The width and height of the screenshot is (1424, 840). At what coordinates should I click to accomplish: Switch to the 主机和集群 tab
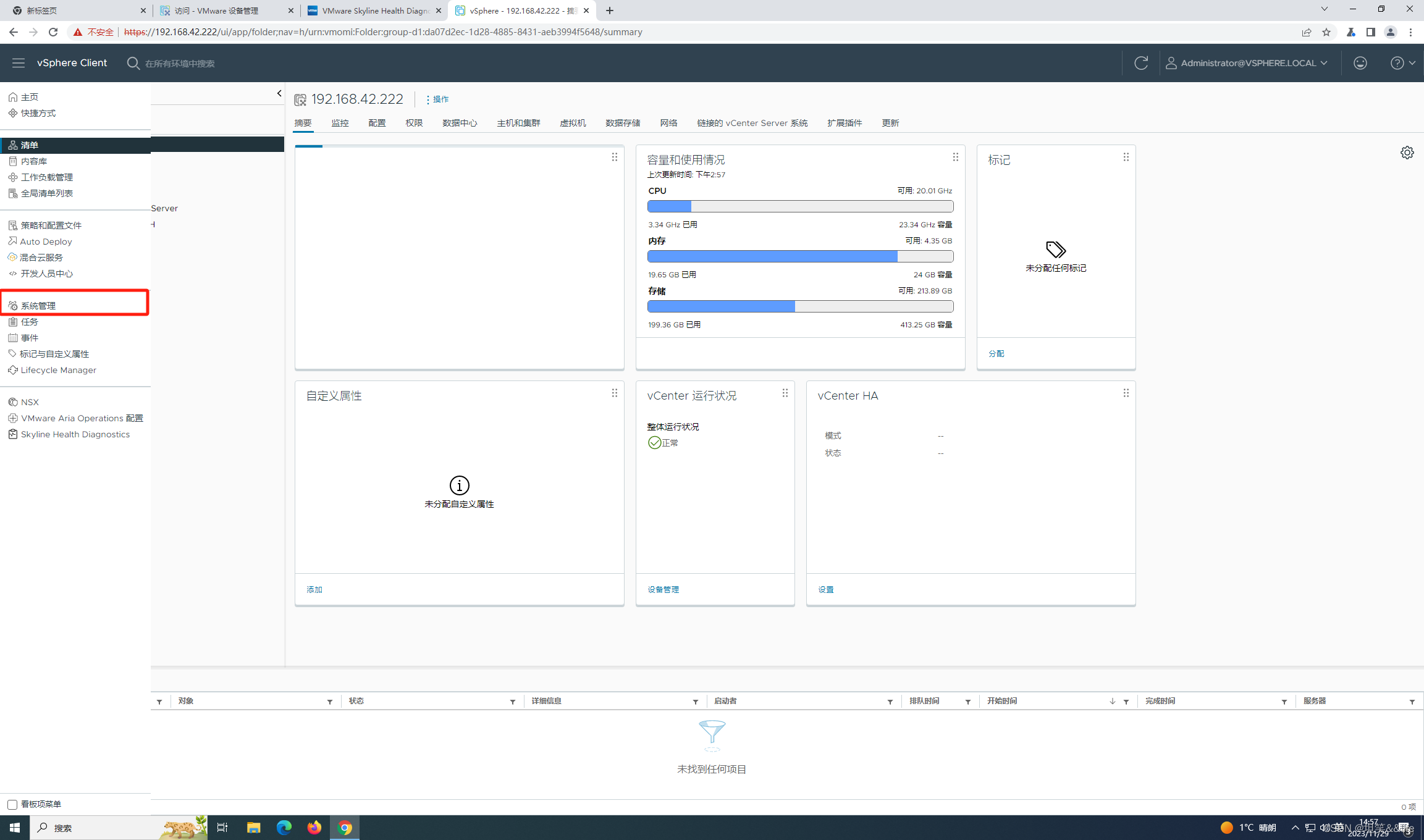tap(518, 123)
